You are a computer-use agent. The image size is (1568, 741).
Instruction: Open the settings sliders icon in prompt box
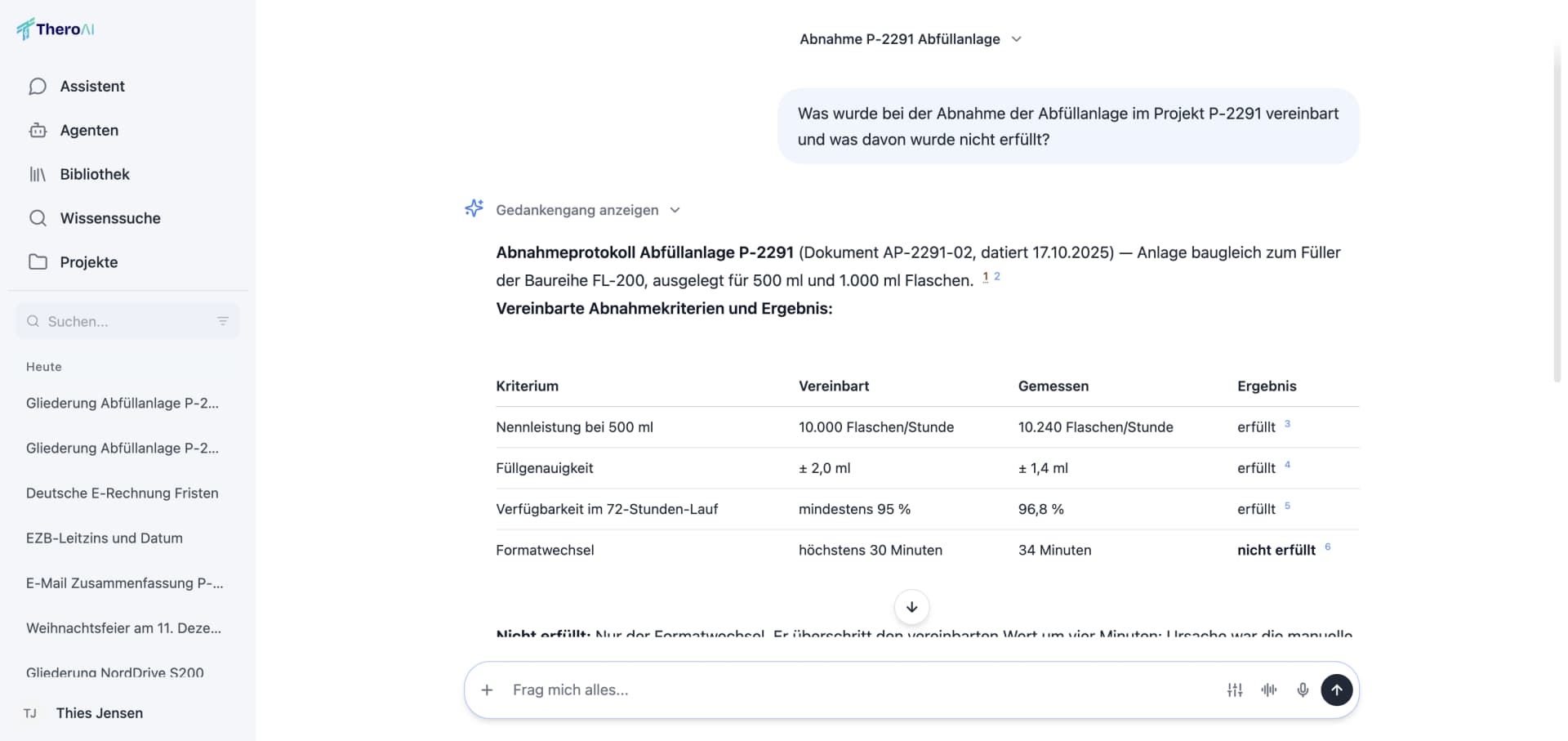coord(1235,690)
